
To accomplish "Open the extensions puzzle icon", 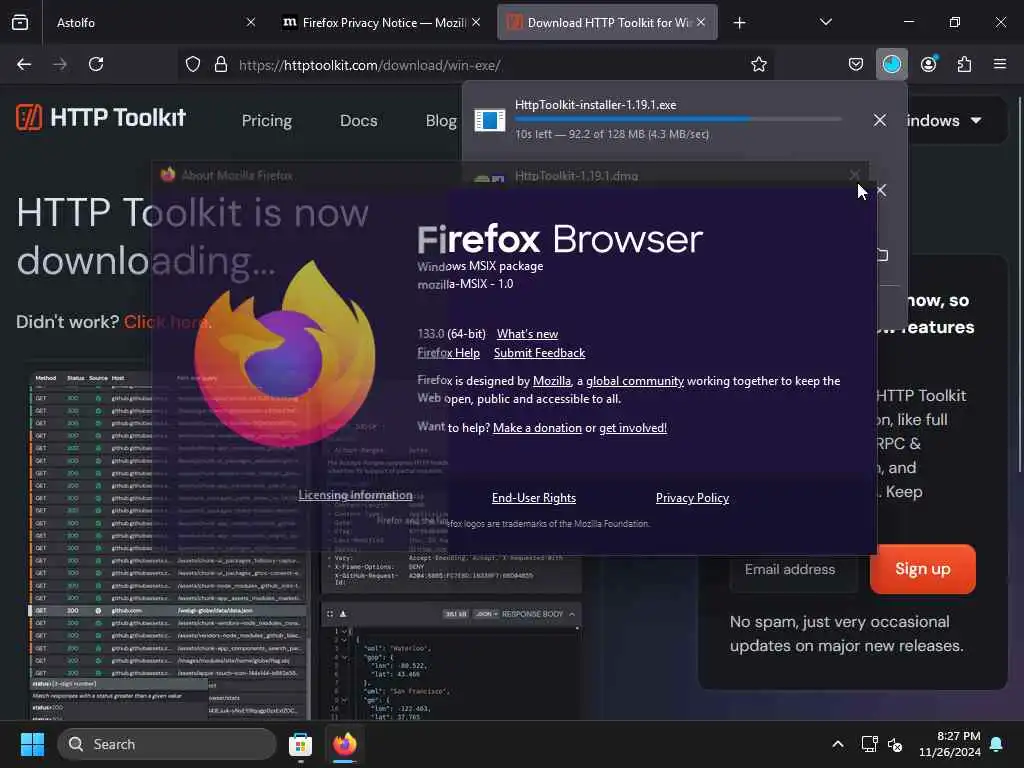I will 964,65.
